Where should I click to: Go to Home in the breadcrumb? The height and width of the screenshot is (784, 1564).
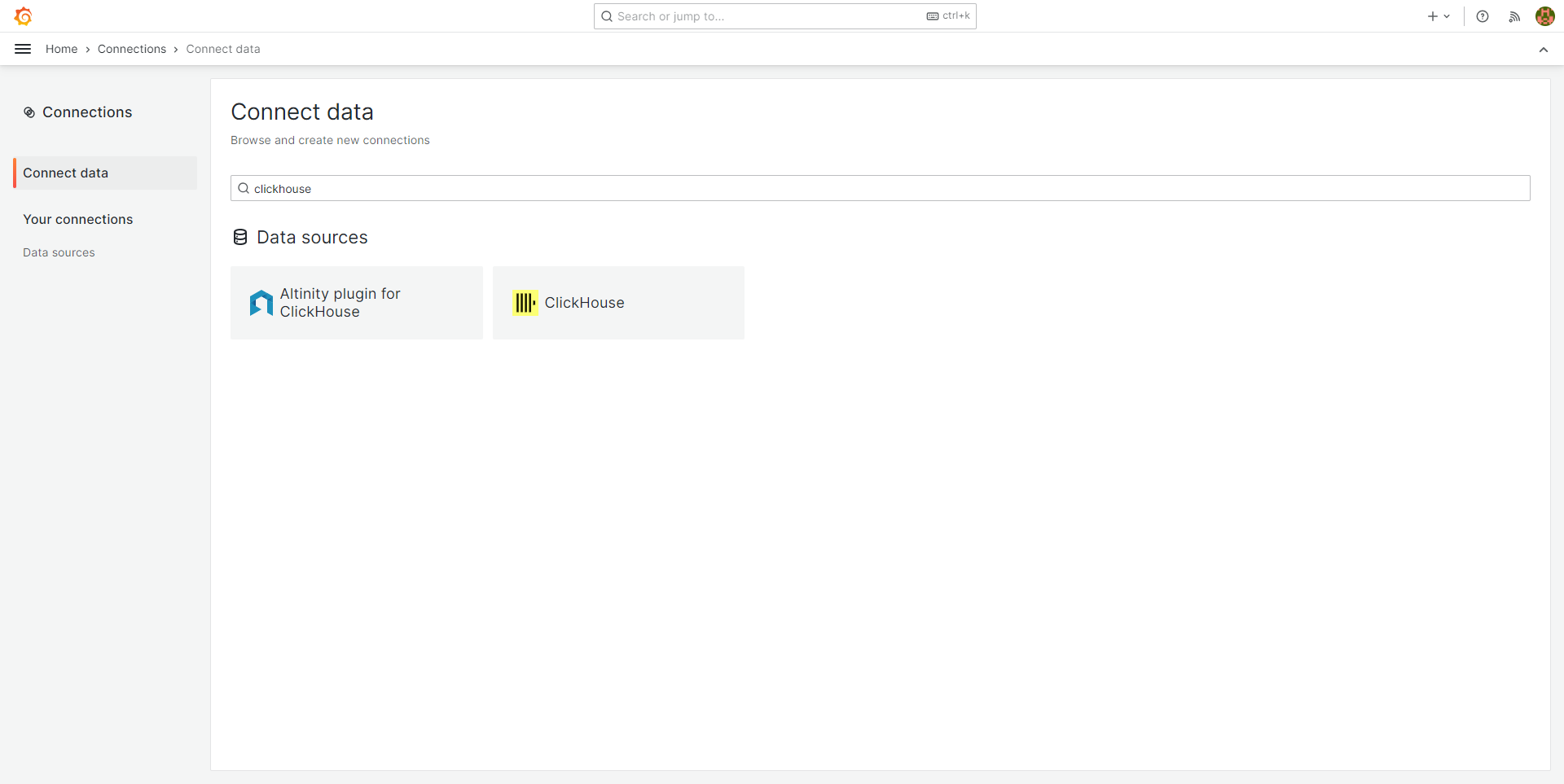coord(61,49)
